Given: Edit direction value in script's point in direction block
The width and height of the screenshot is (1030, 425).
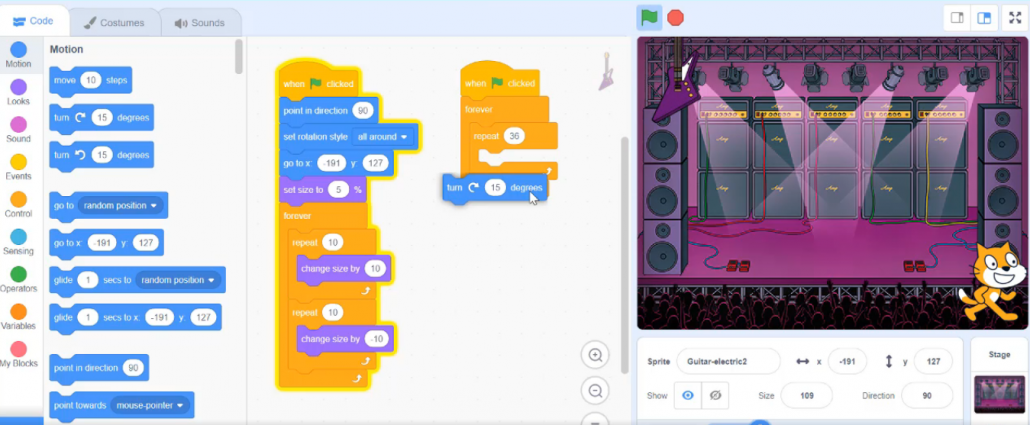Looking at the screenshot, I should click(x=363, y=110).
